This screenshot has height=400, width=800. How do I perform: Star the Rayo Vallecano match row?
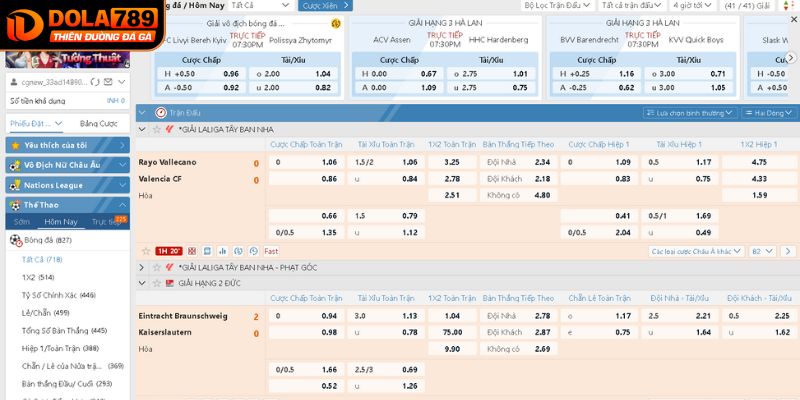(146, 251)
